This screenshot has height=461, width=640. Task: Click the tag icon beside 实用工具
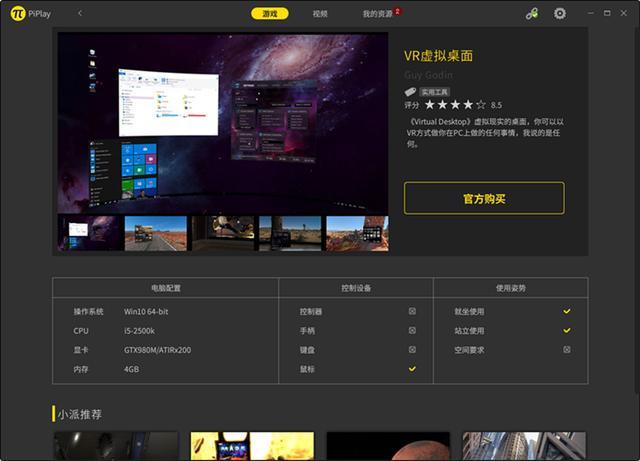409,91
